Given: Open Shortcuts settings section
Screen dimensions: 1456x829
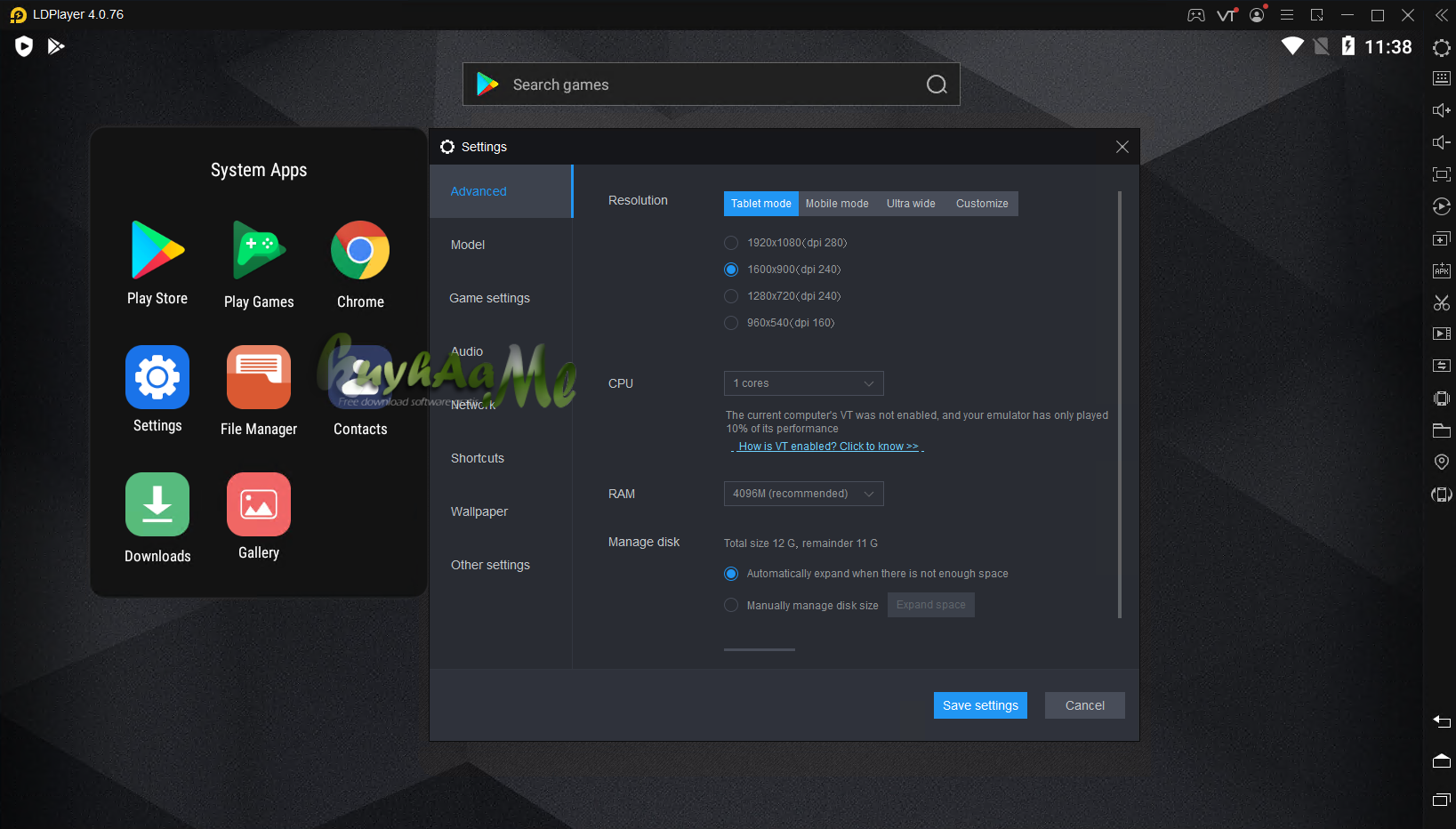Looking at the screenshot, I should pyautogui.click(x=501, y=458).
